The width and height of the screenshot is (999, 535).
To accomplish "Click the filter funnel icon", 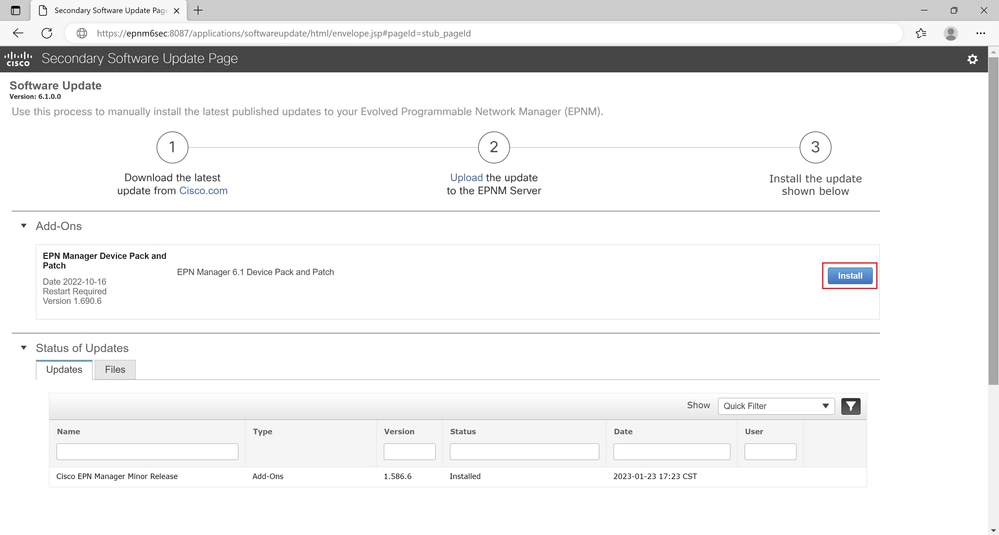I will click(x=851, y=406).
